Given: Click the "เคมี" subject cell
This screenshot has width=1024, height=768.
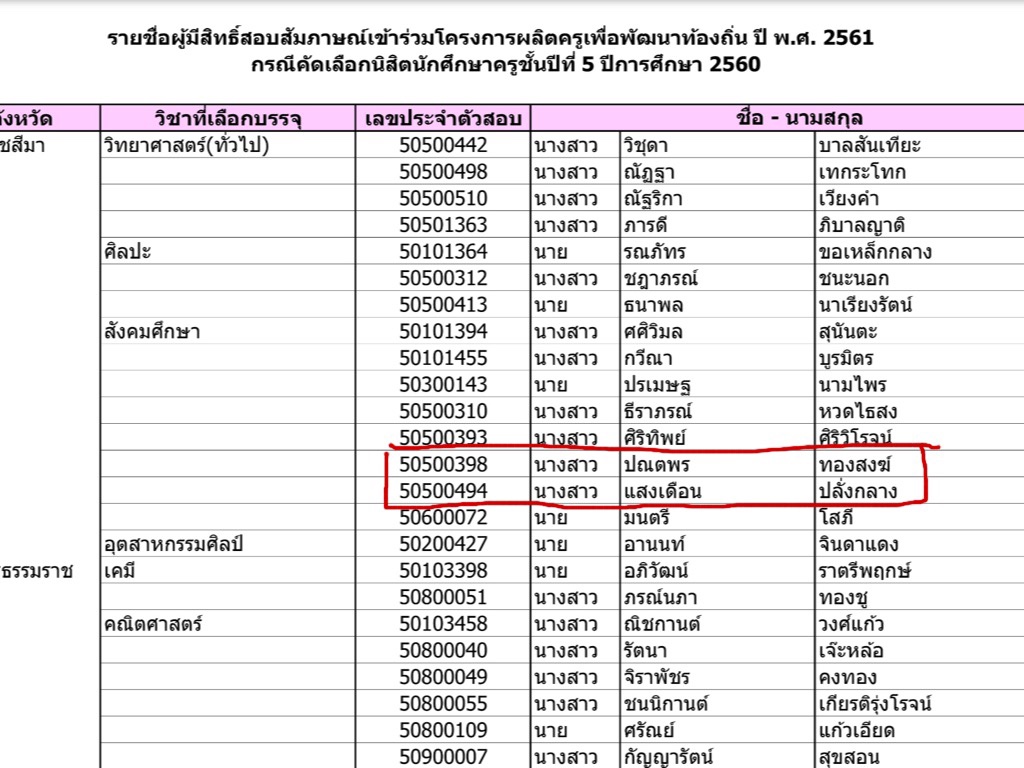Looking at the screenshot, I should (x=121, y=571).
